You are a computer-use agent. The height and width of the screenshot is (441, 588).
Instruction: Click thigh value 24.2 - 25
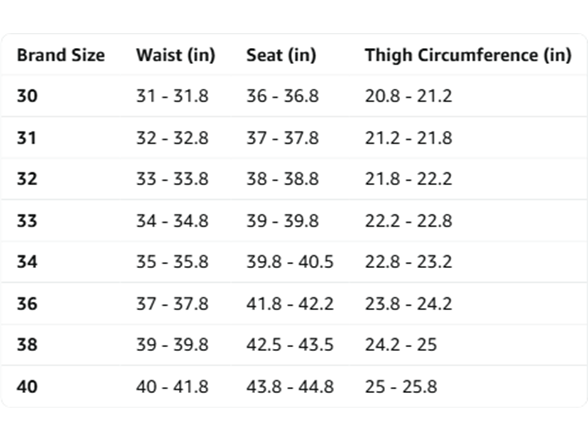[x=401, y=345]
